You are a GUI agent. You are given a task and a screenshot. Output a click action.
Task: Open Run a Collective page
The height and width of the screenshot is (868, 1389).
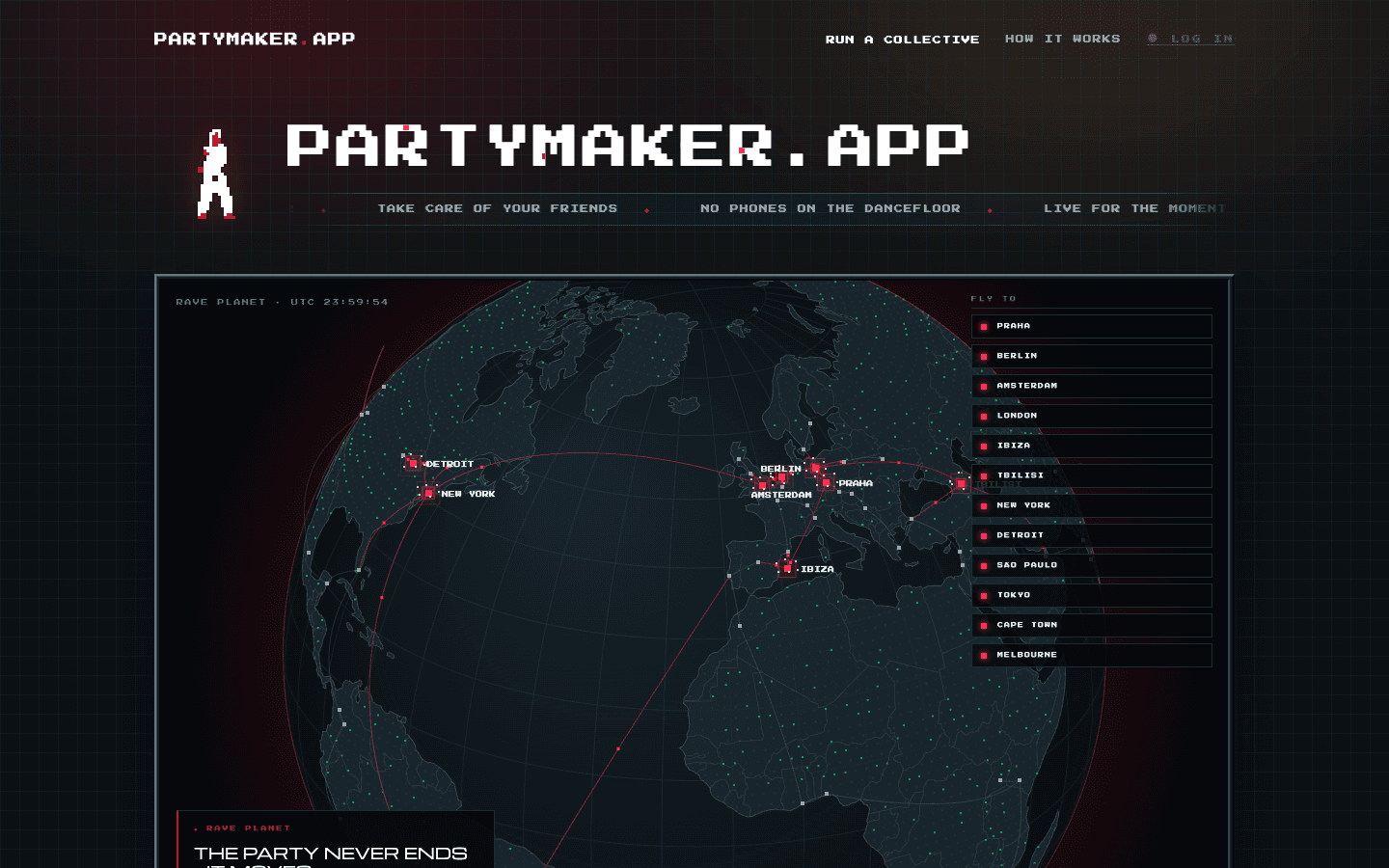[x=902, y=40]
